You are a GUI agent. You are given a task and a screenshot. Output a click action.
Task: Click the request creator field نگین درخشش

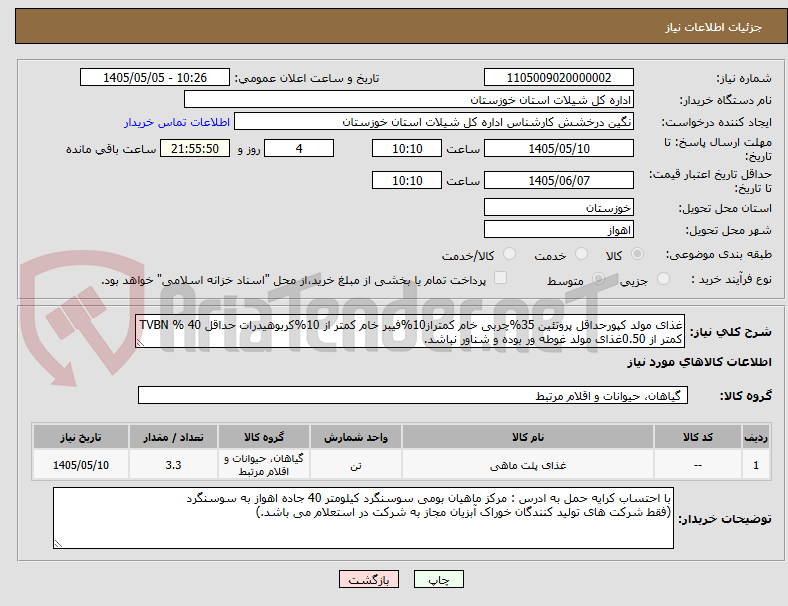point(434,122)
